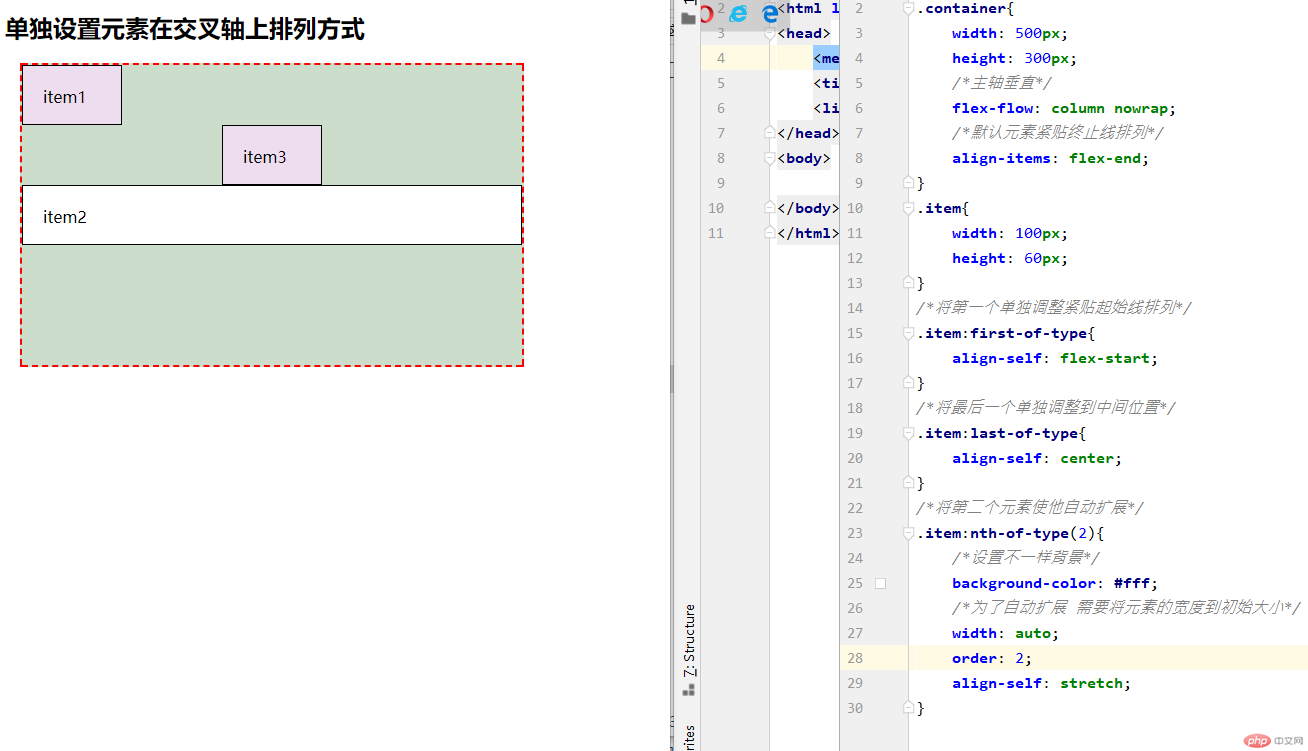Click the page heading 单独设置元素在交叉轴上排列方式
1308x751 pixels.
185,30
